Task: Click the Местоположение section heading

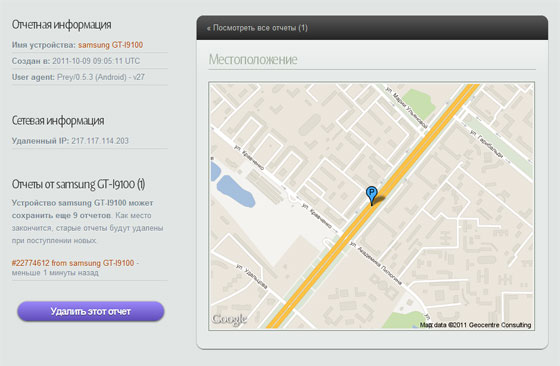Action: (253, 59)
